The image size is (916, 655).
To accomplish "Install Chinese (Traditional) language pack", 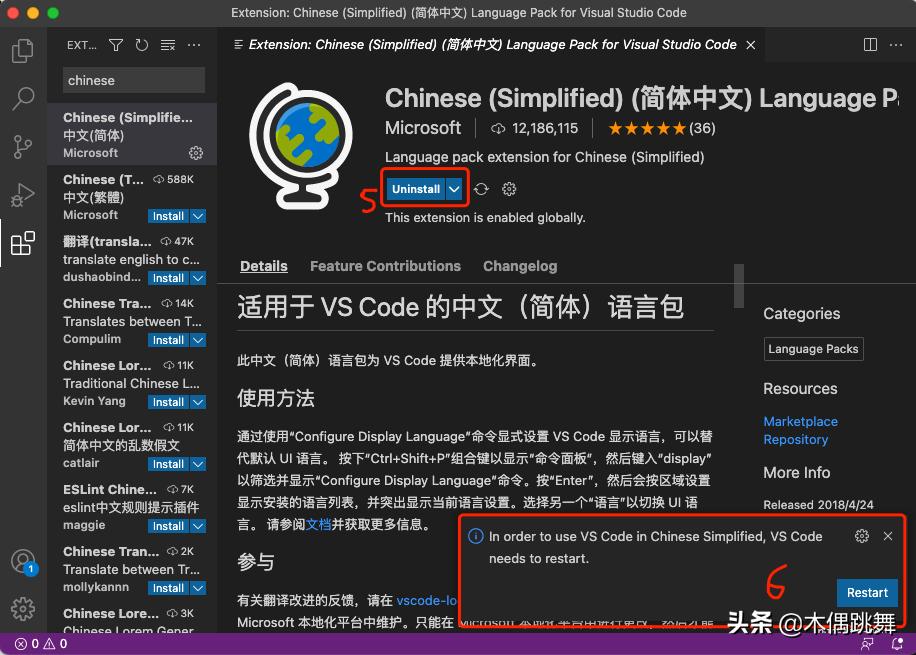I will [x=168, y=216].
